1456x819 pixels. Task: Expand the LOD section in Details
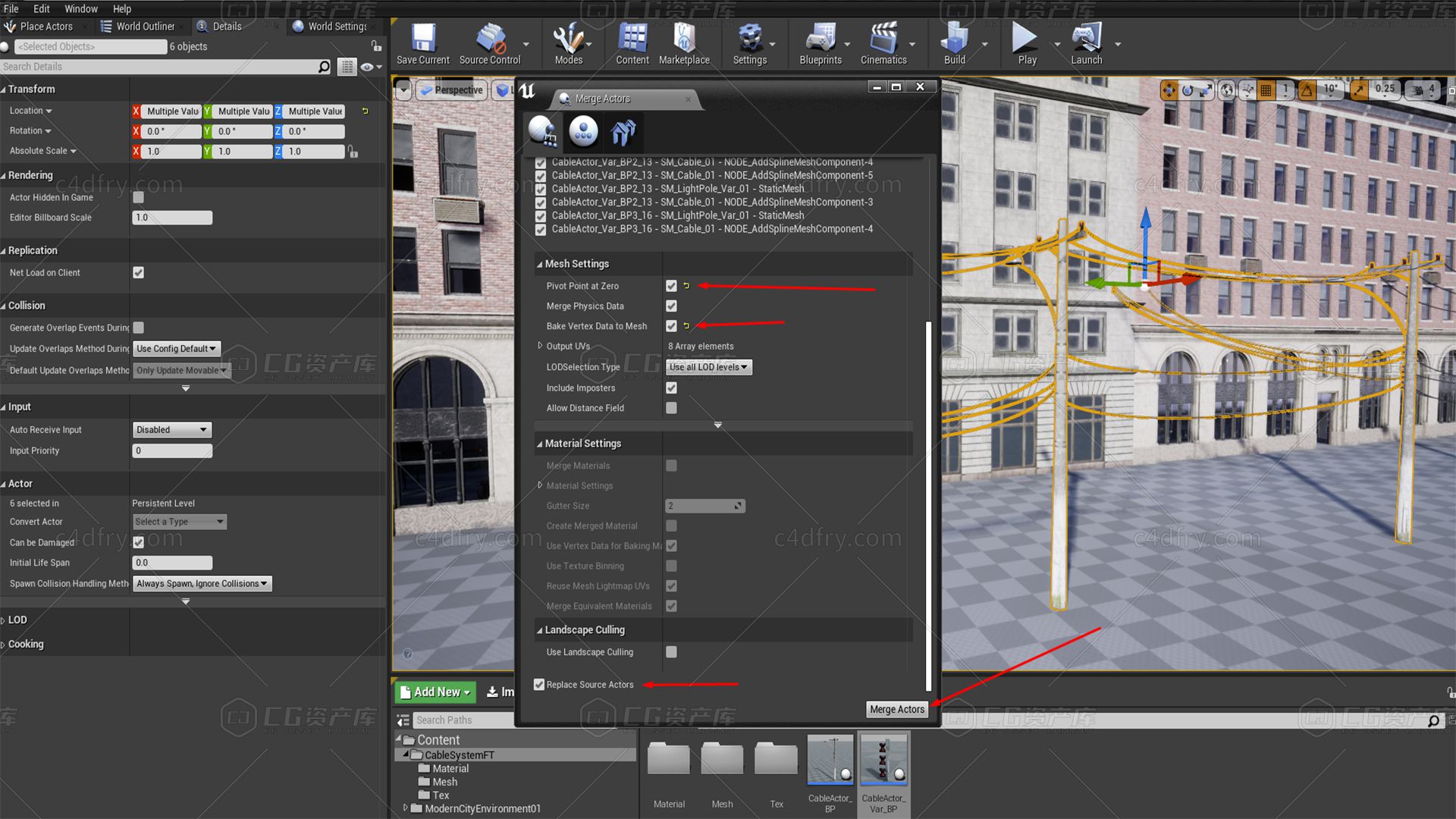click(3, 620)
